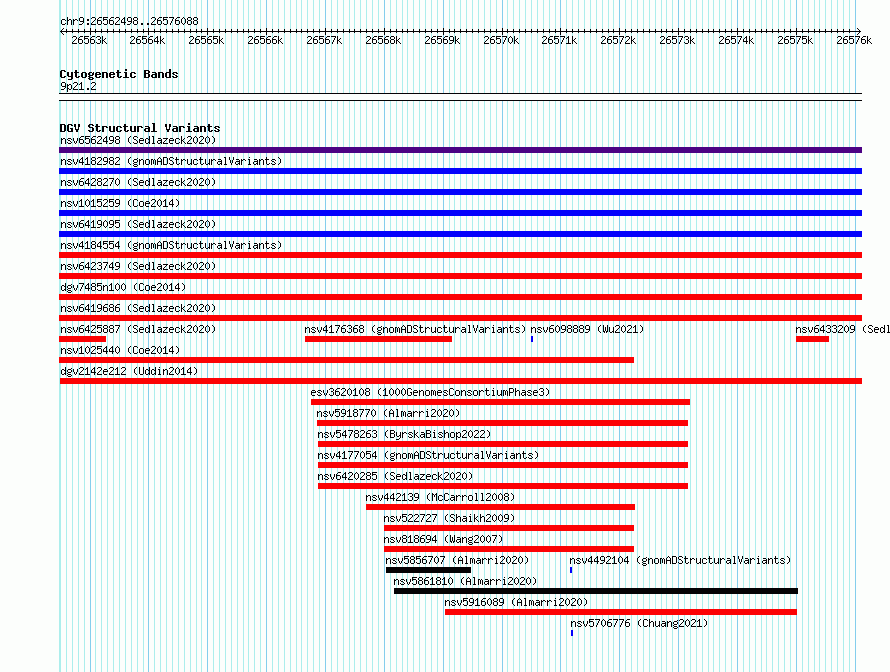Select nsv6419686 (Sedlazeck2020) label

tap(138, 308)
